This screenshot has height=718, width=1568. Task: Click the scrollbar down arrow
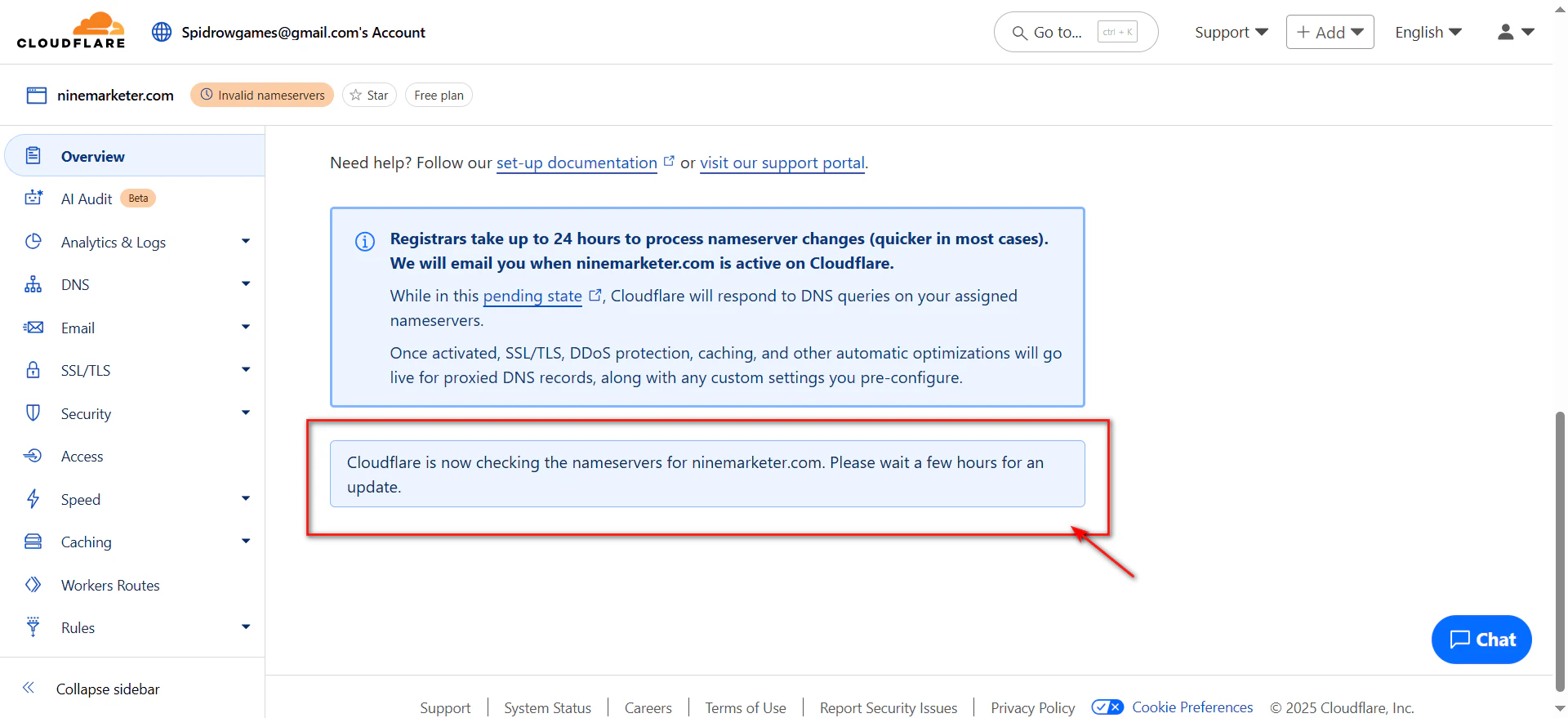pyautogui.click(x=1560, y=709)
